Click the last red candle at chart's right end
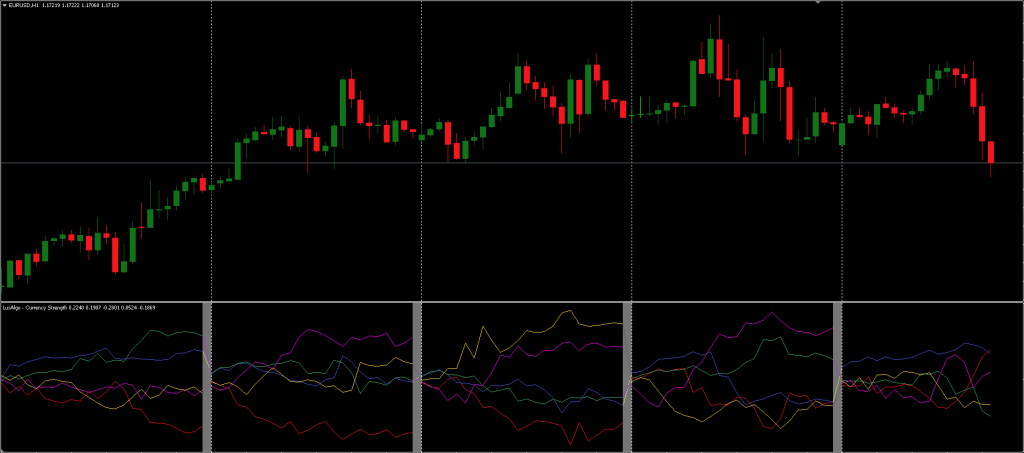 pyautogui.click(x=991, y=152)
